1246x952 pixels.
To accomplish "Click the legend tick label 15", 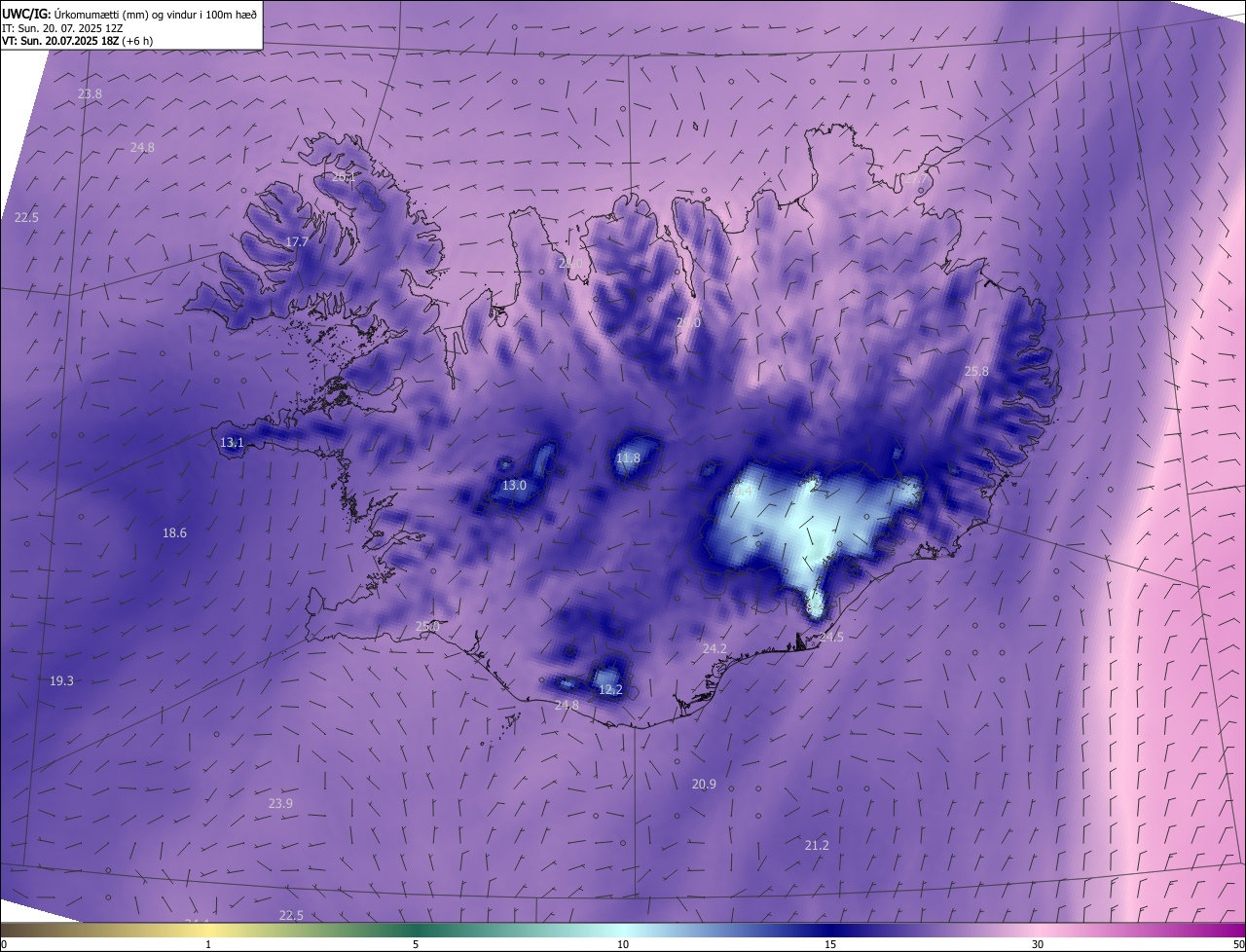I will [830, 944].
